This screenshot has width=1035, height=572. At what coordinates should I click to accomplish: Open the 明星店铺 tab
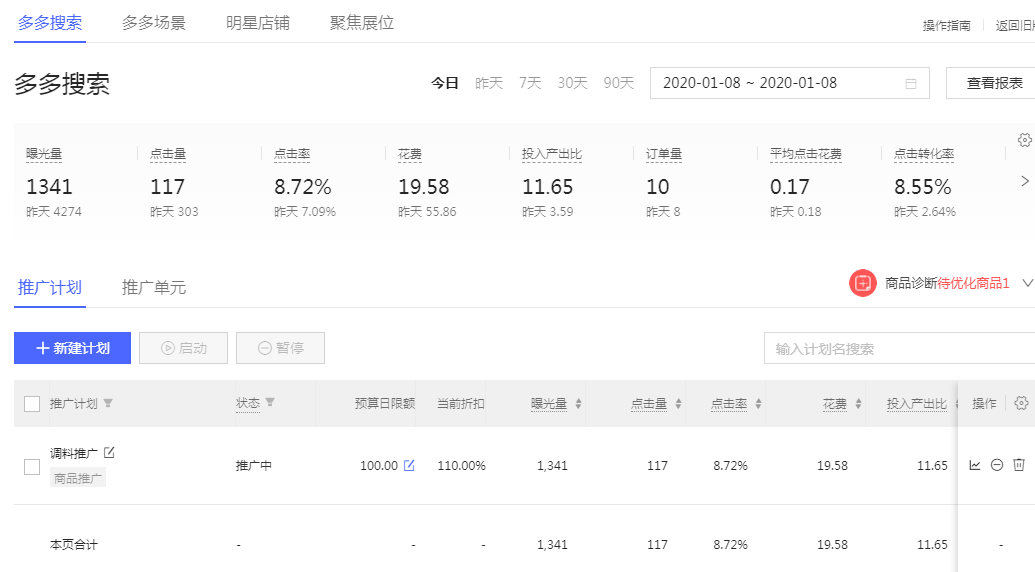point(258,23)
